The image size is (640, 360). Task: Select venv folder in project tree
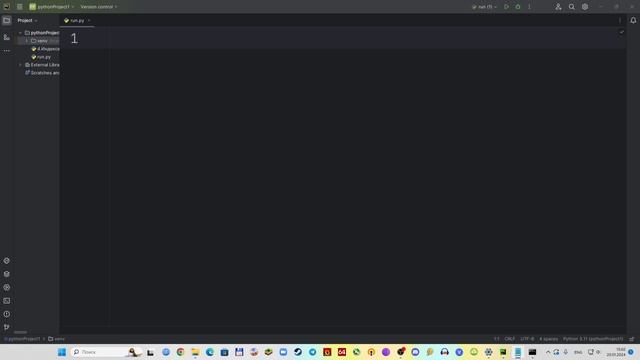click(39, 41)
